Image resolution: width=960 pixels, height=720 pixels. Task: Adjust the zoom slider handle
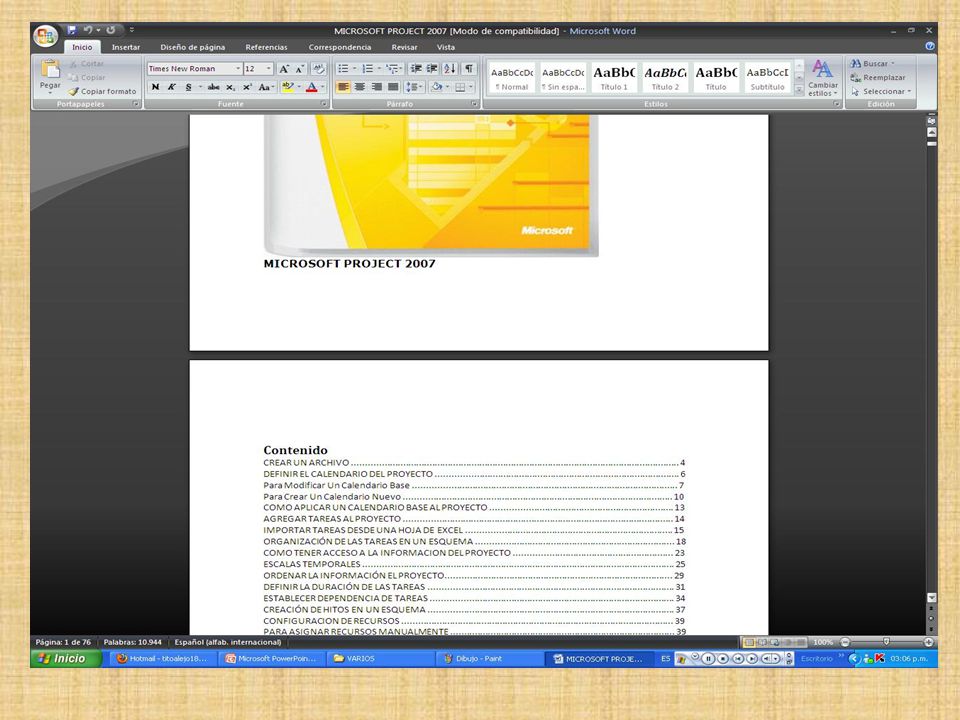click(886, 642)
